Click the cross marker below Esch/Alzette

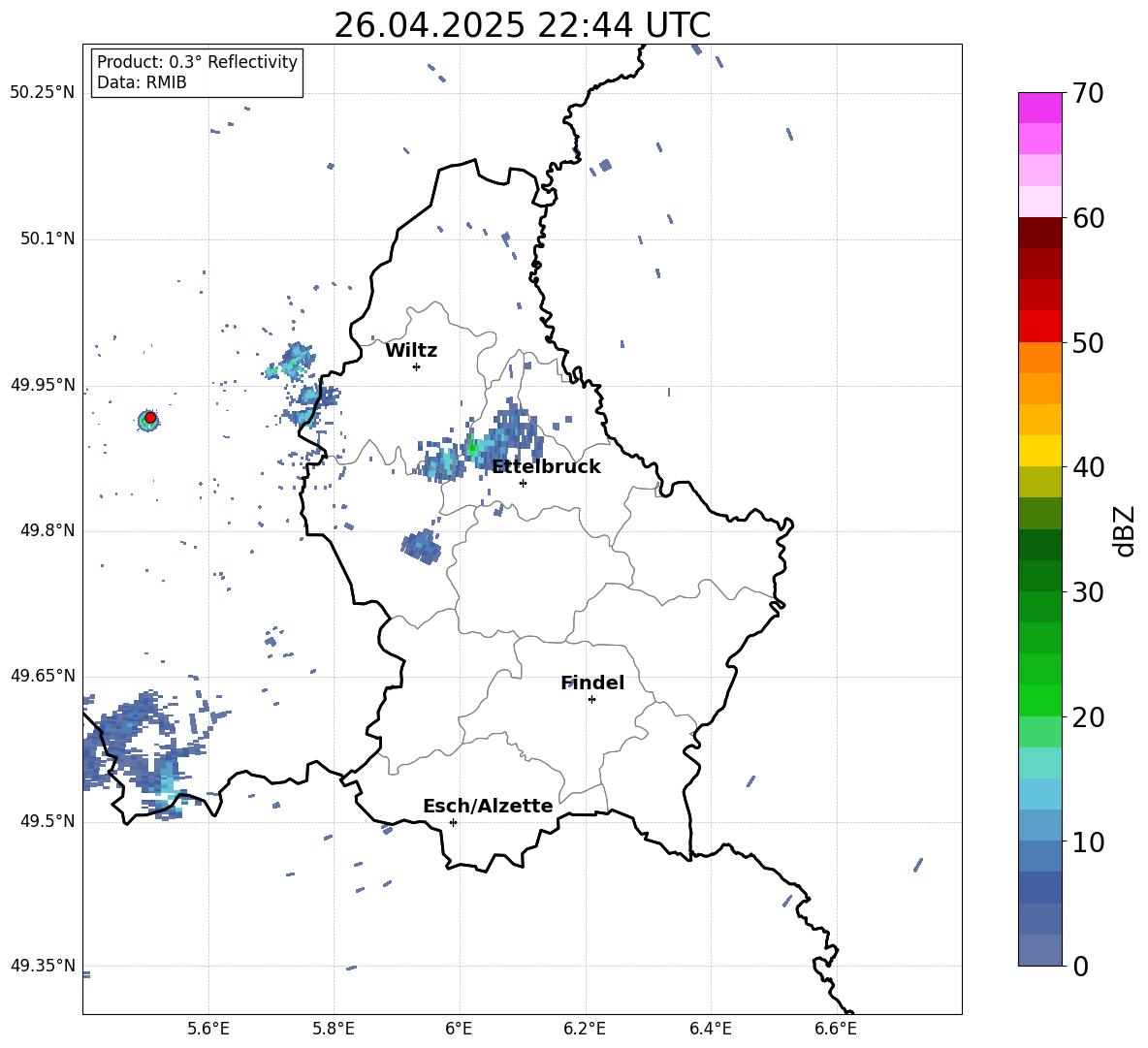tap(453, 822)
